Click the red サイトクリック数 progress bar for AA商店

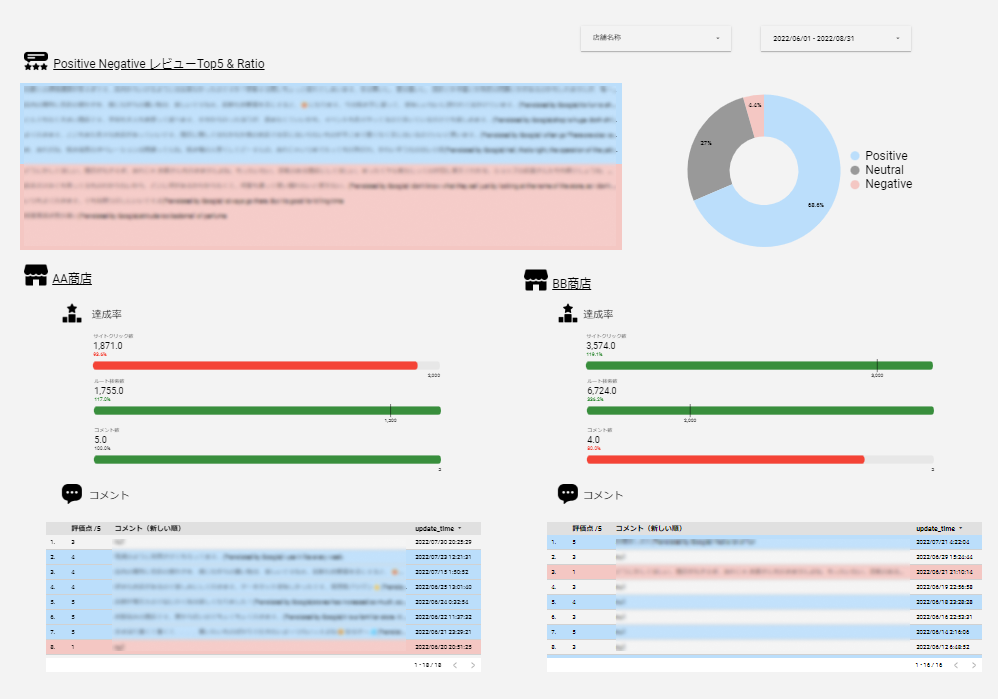pyautogui.click(x=255, y=366)
